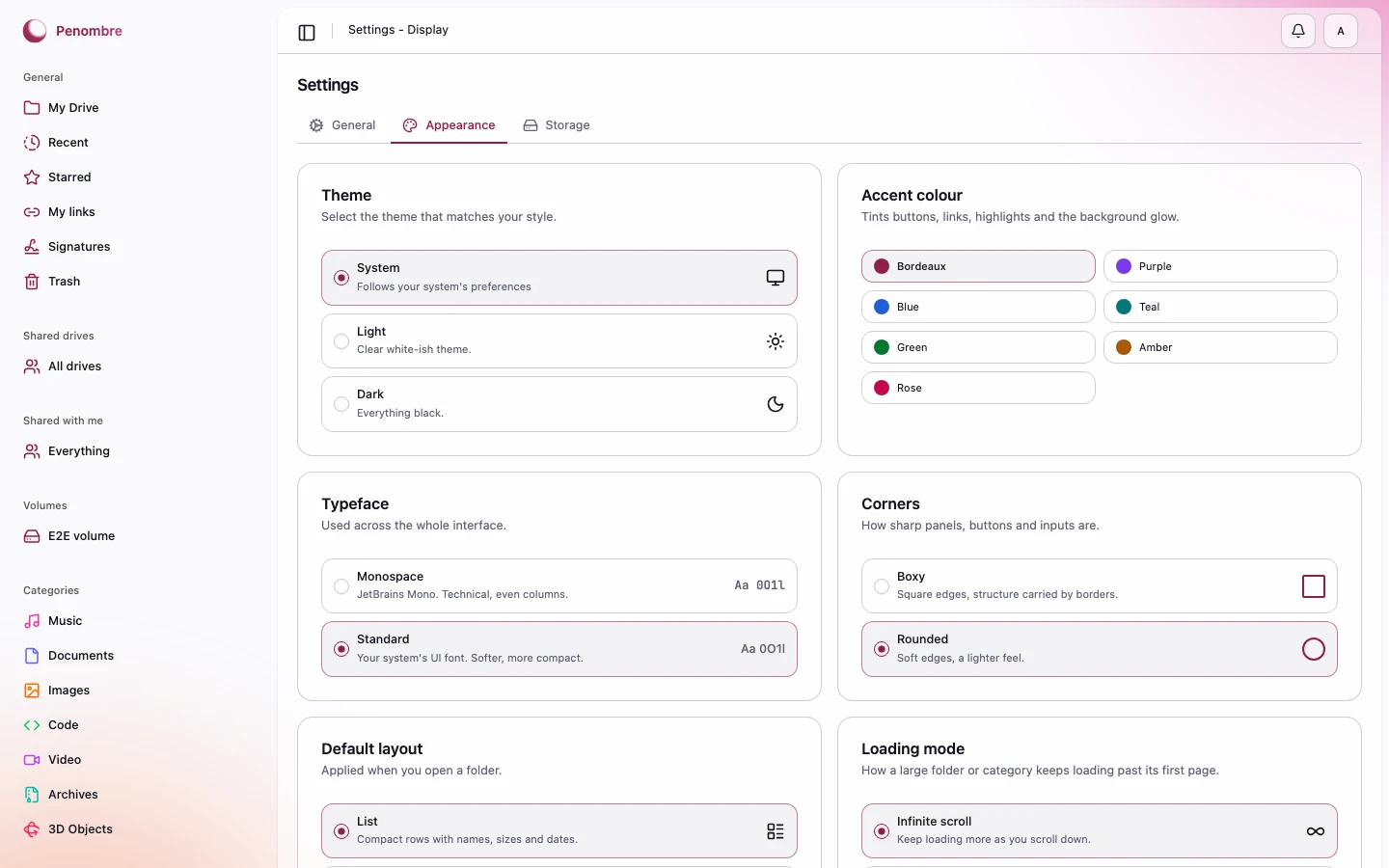Click the Signatures pen icon
The width and height of the screenshot is (1389, 868).
(32, 247)
